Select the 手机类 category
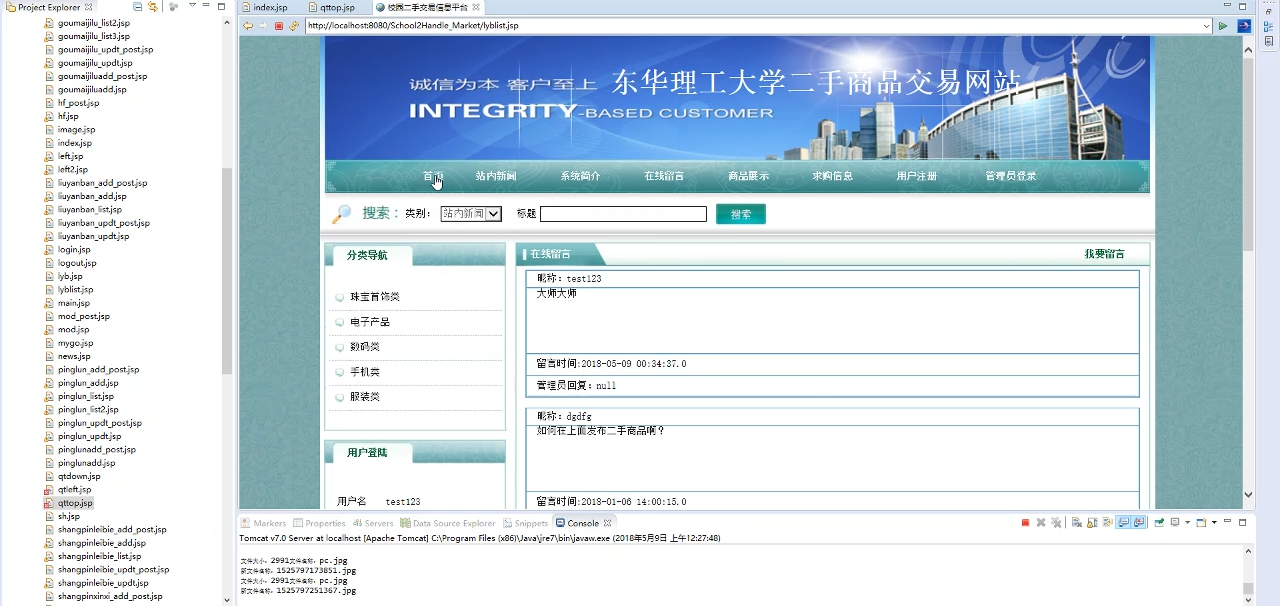The width and height of the screenshot is (1280, 606). click(365, 372)
